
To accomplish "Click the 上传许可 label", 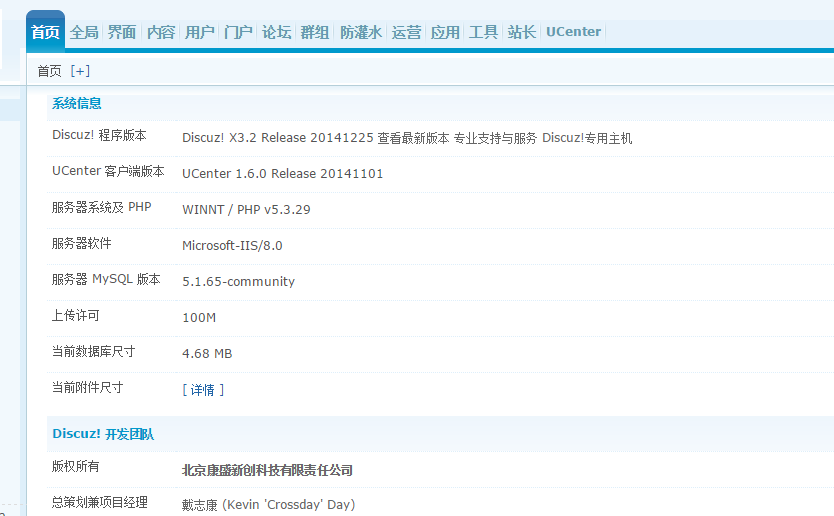I will coord(76,315).
